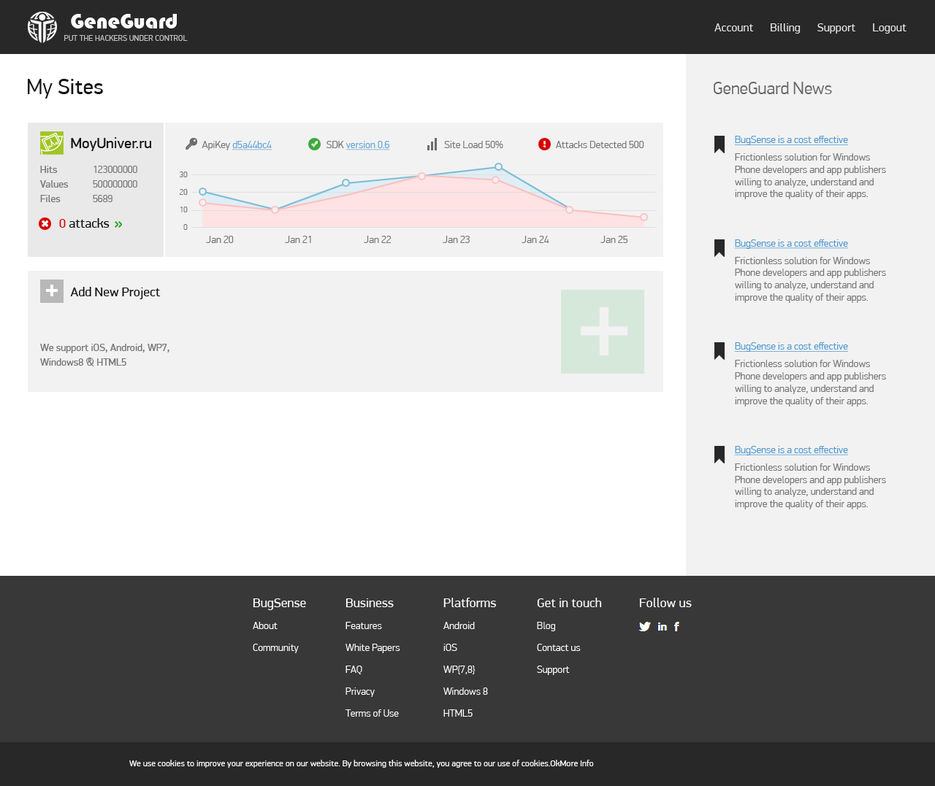
Task: Go to Billing in top navigation
Action: (x=785, y=27)
